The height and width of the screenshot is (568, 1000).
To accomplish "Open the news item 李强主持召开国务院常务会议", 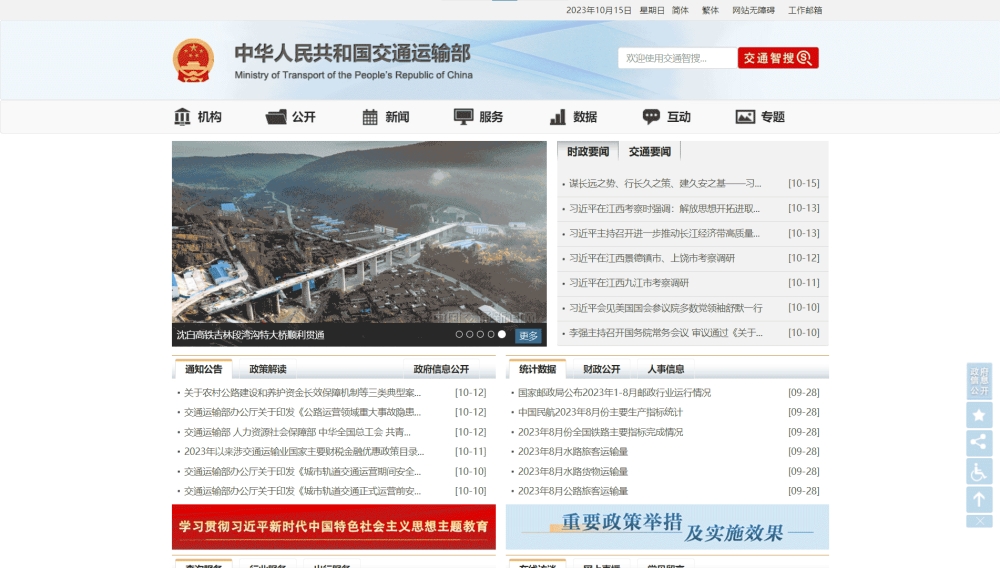I will click(665, 333).
